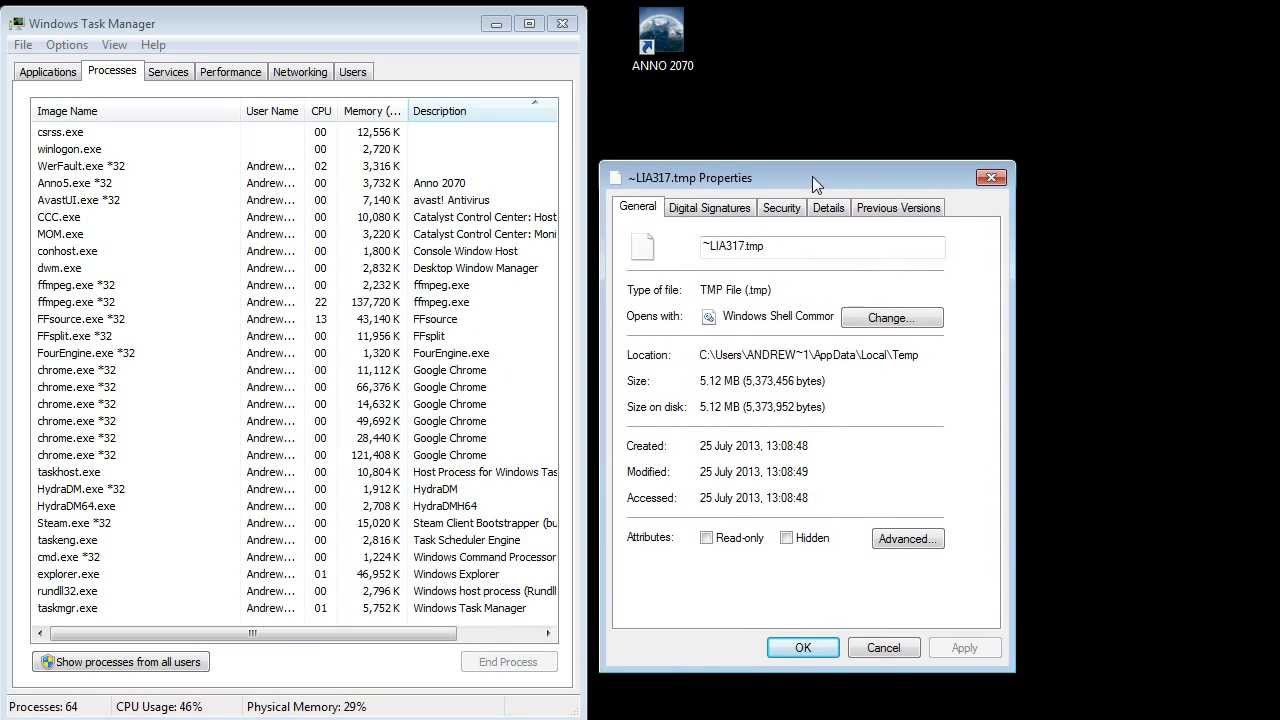The width and height of the screenshot is (1280, 720).
Task: Click OK in the Properties dialog
Action: click(x=803, y=648)
